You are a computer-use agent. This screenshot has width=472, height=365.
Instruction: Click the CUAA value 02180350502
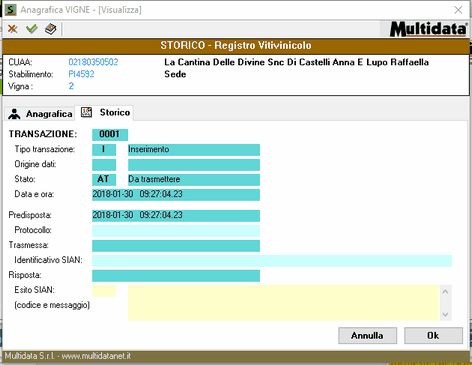coord(93,62)
